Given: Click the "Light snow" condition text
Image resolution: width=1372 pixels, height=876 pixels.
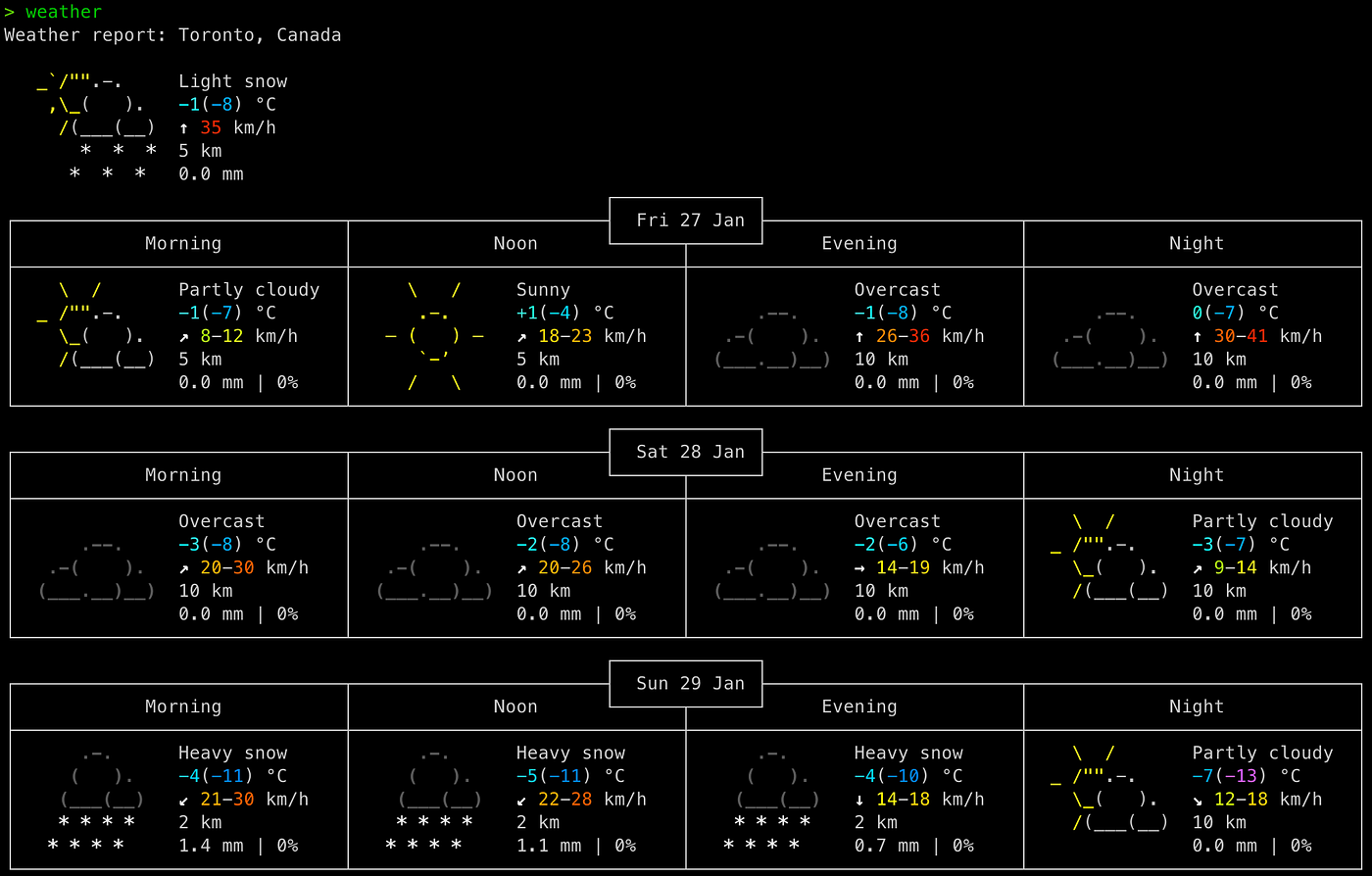Looking at the screenshot, I should tap(232, 81).
